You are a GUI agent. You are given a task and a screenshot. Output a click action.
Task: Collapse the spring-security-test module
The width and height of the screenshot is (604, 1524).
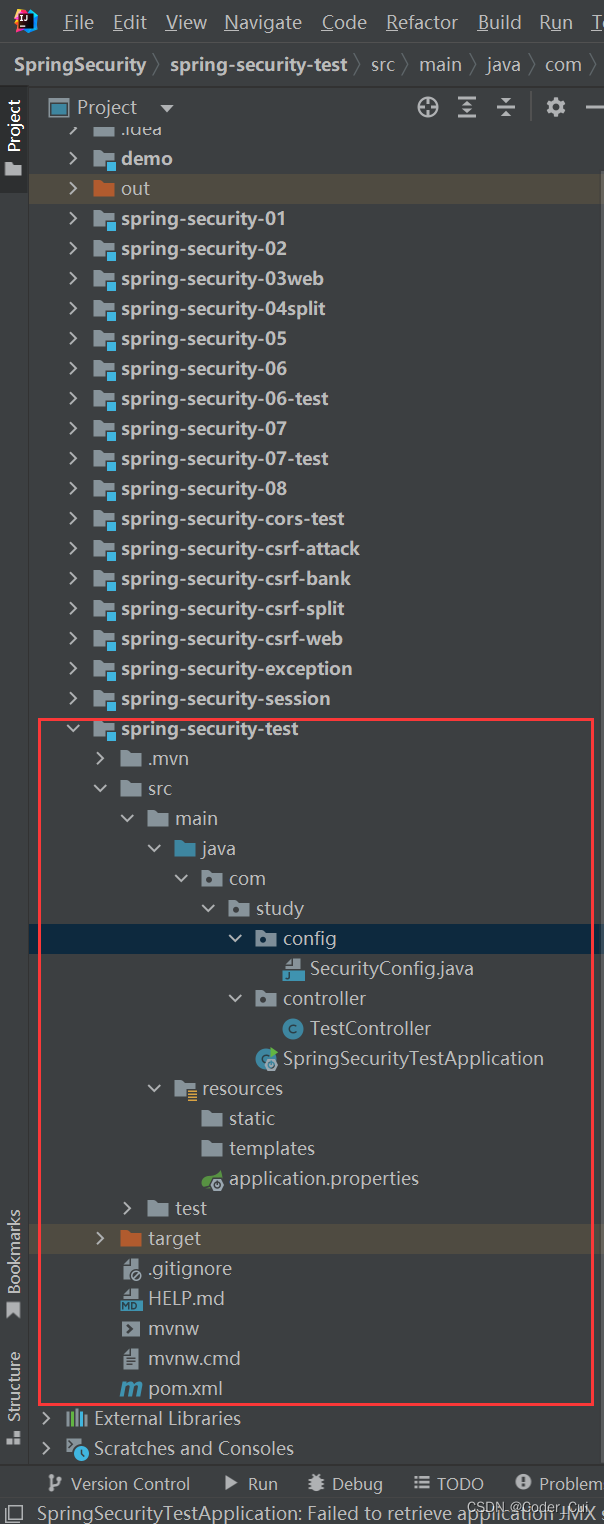click(72, 728)
